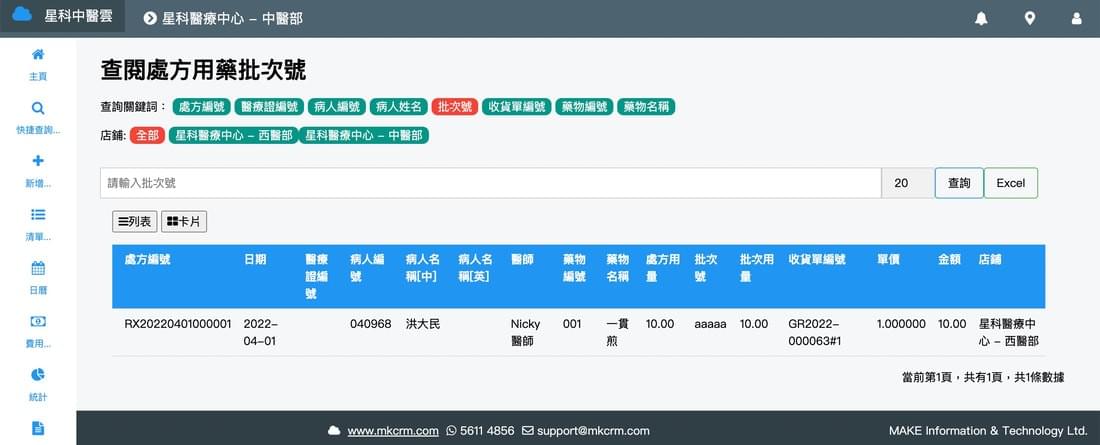Select the 批次號 keyword filter
This screenshot has width=1100, height=445.
pyautogui.click(x=455, y=106)
